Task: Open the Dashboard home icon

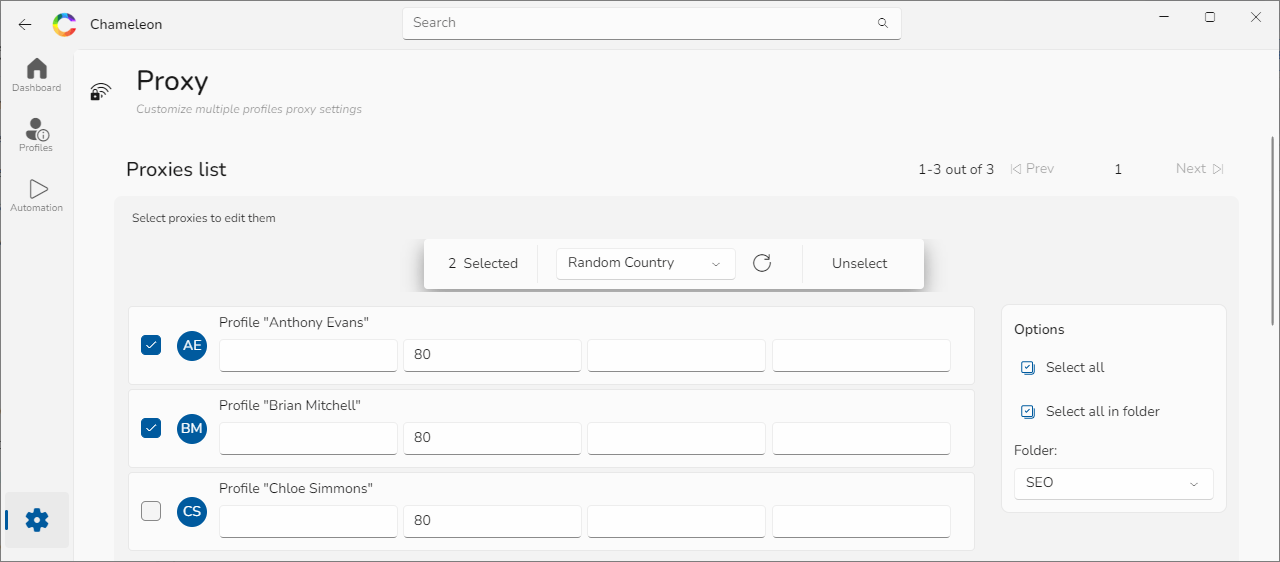Action: click(37, 69)
